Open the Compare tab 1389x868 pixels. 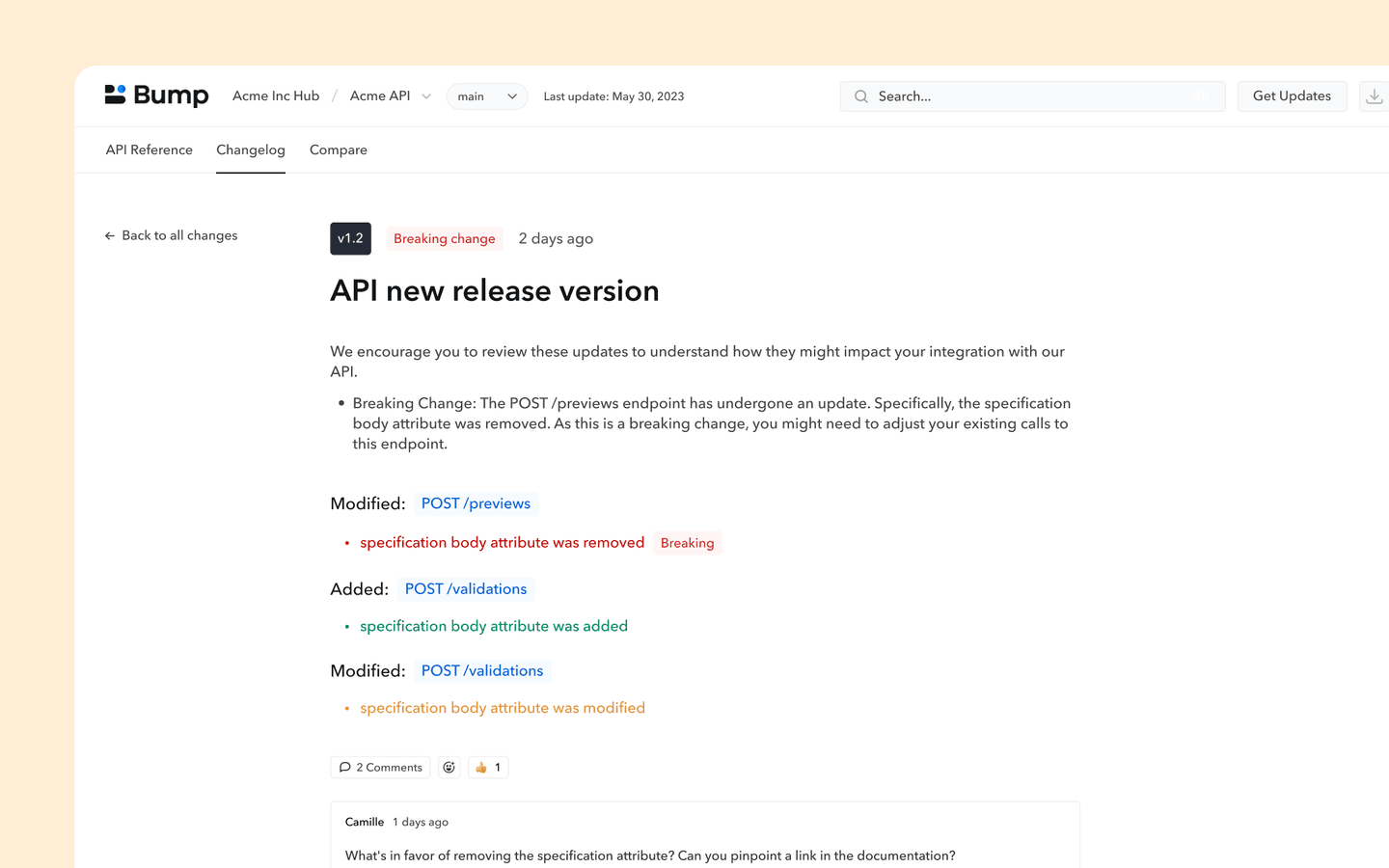tap(339, 149)
